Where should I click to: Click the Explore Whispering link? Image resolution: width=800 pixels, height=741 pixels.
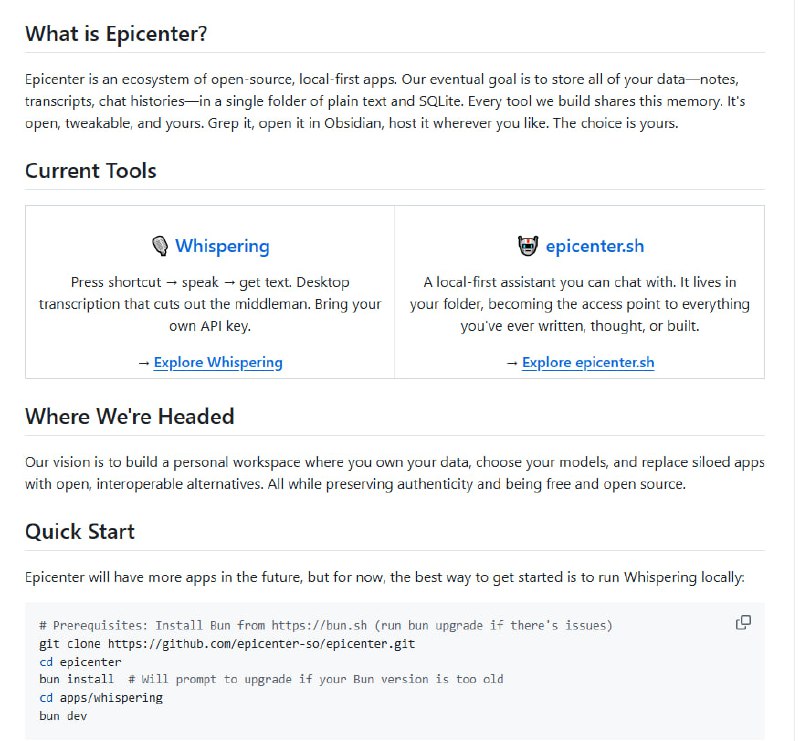(217, 362)
